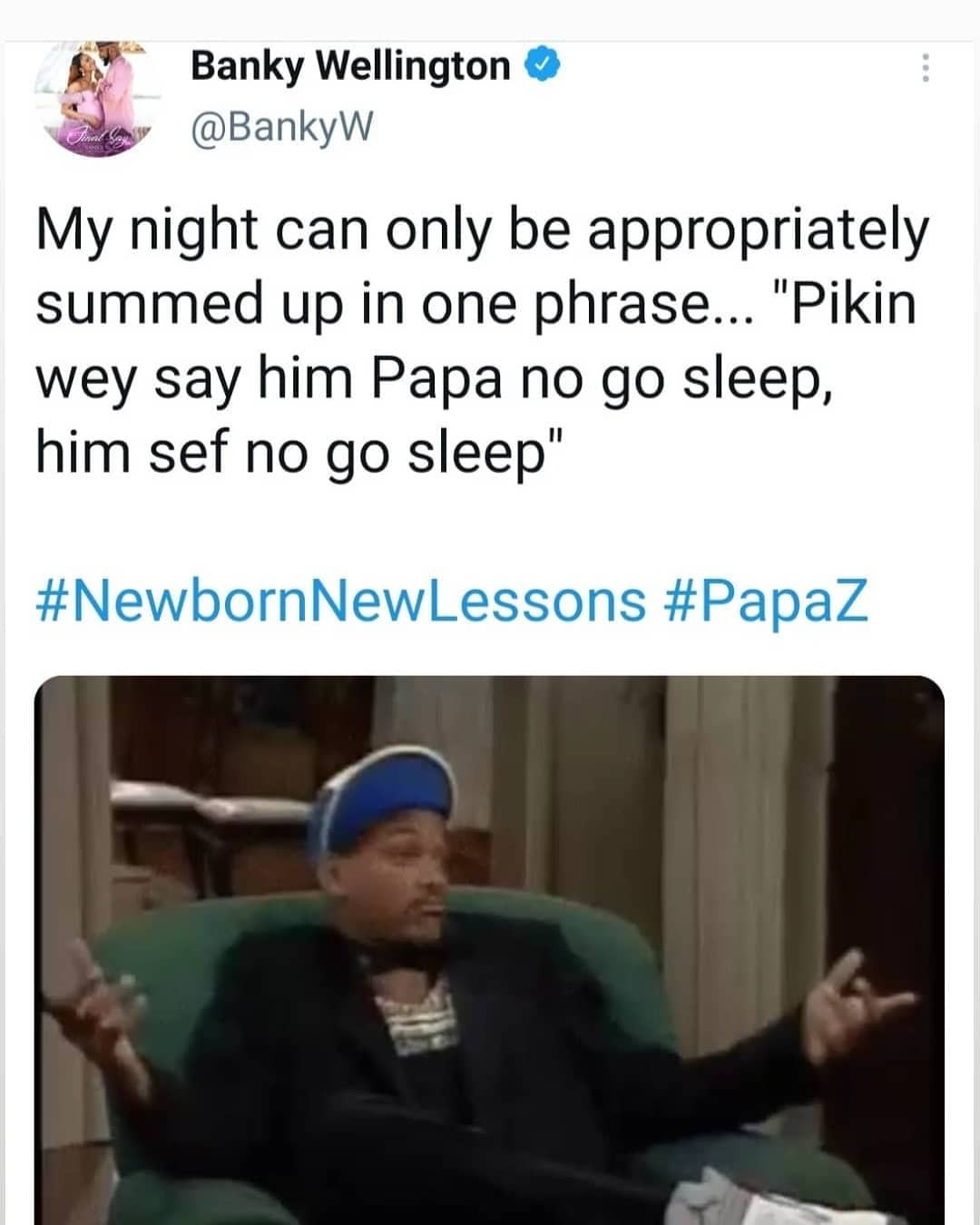Select the word "appropriately" in the tweet
980x1225 pixels.
[x=757, y=230]
